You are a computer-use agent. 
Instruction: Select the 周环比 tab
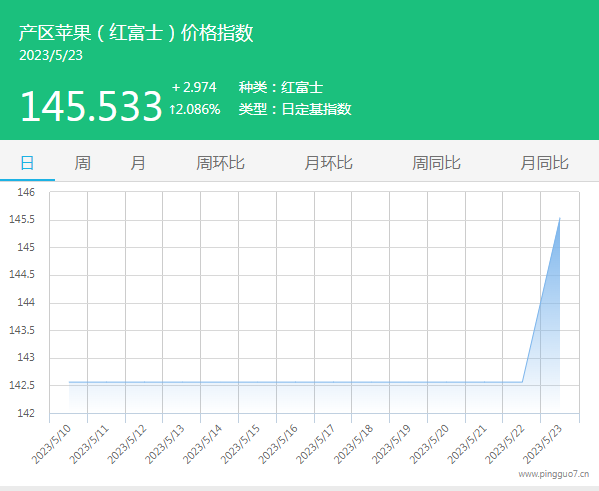pyautogui.click(x=220, y=163)
